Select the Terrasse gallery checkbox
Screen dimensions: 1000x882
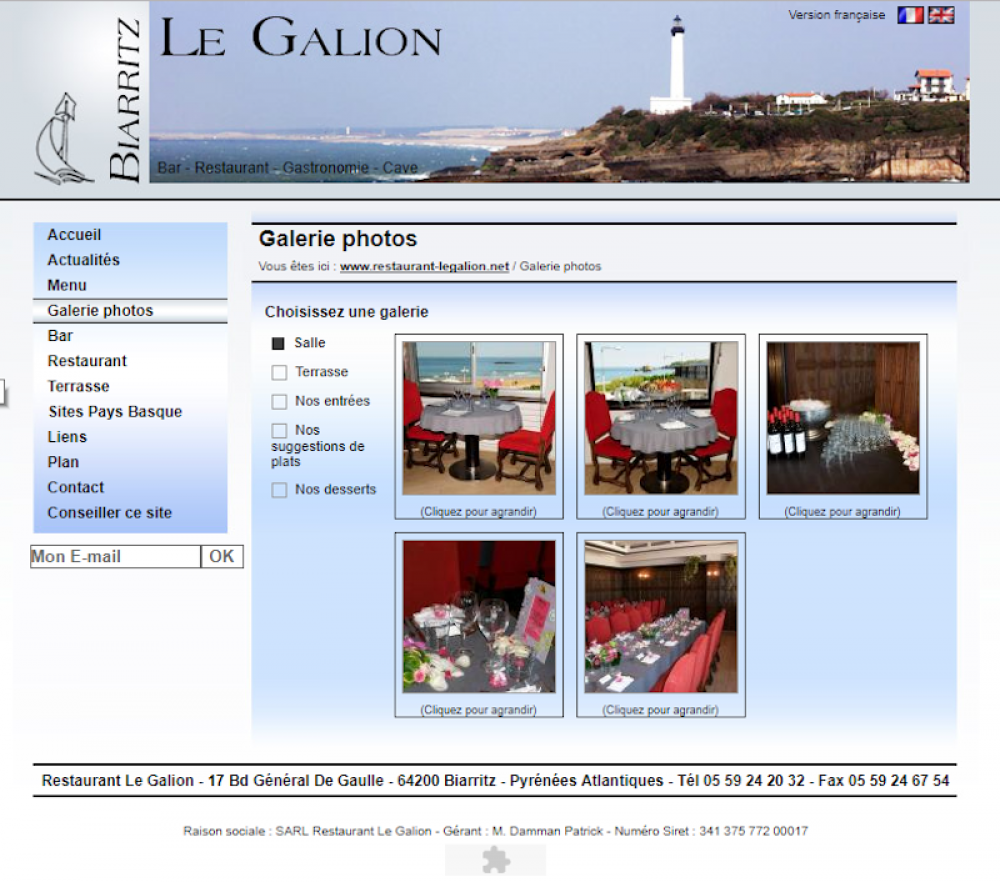(x=279, y=372)
